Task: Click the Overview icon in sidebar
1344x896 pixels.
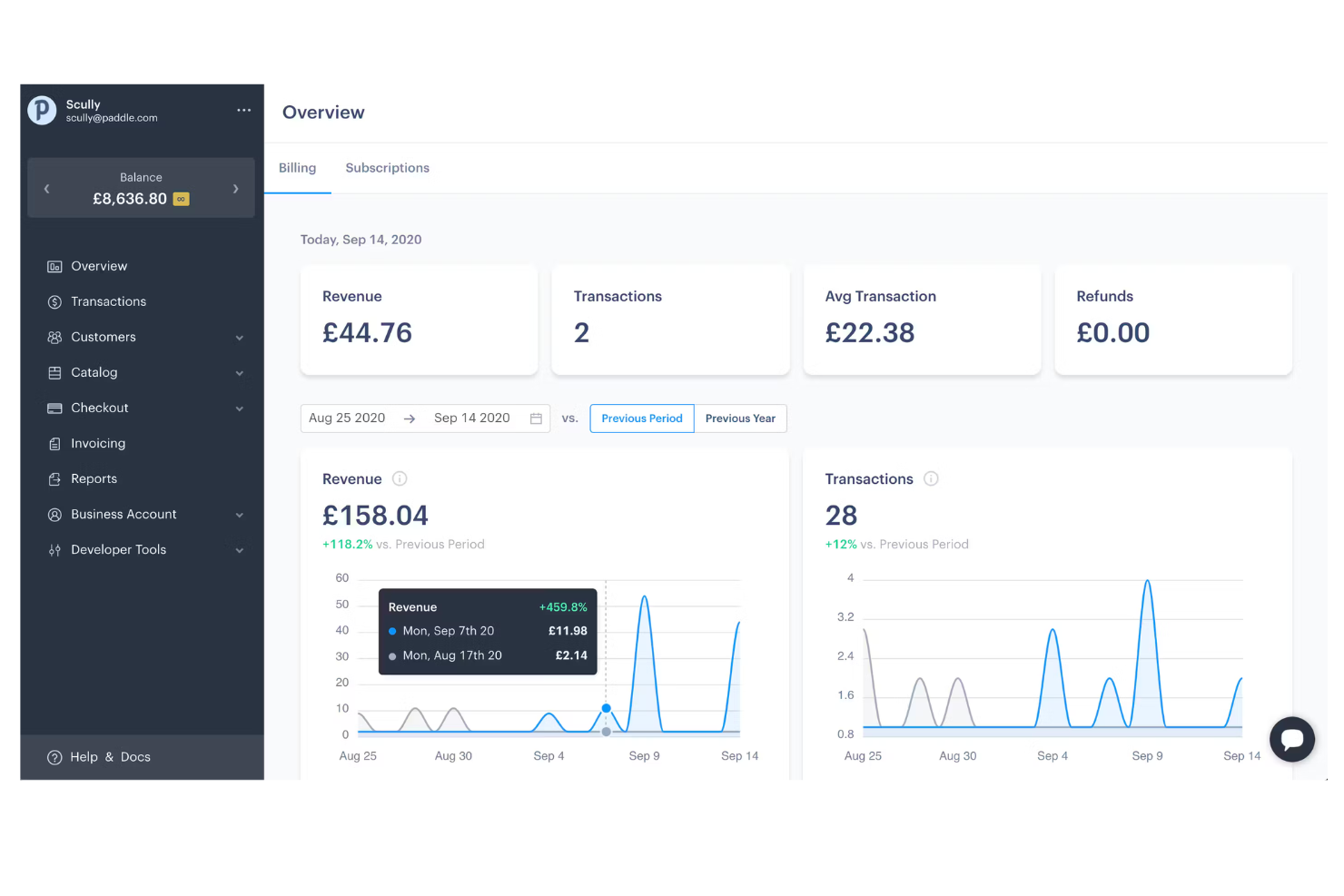Action: coord(55,266)
